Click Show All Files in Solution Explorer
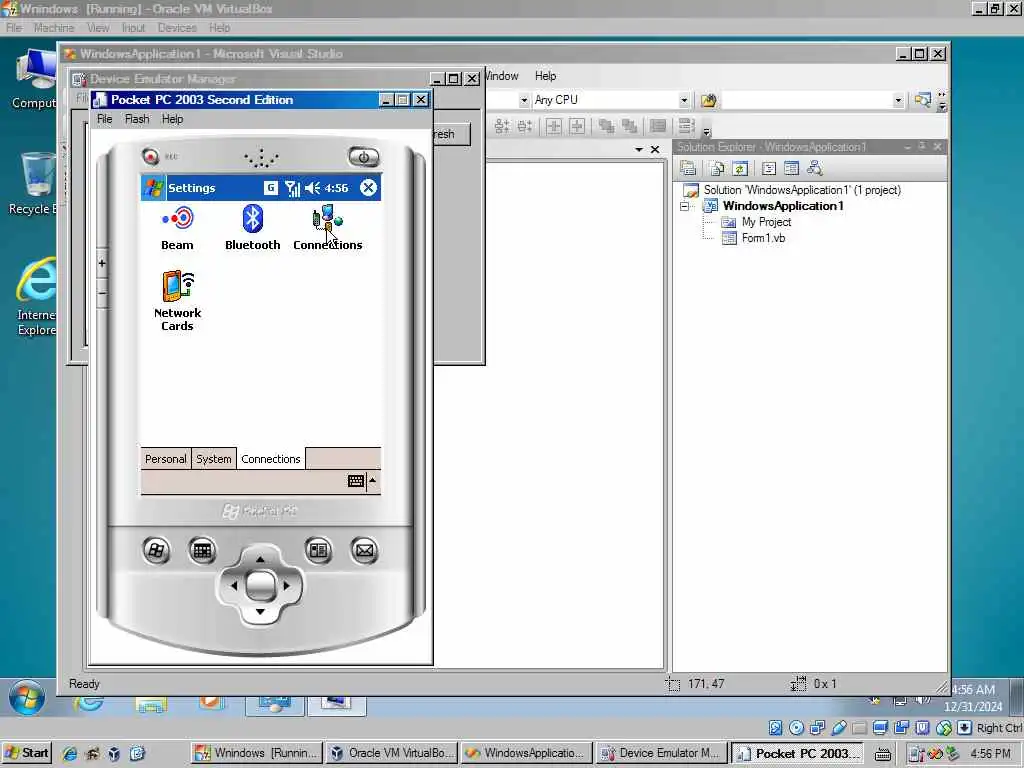1024x768 pixels. point(716,168)
